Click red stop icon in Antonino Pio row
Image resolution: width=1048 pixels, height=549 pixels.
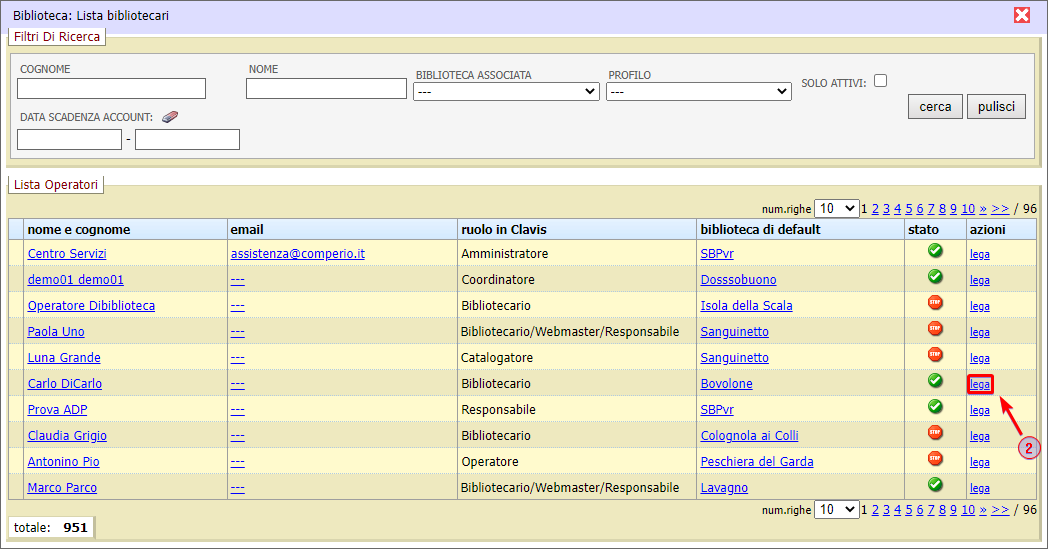point(935,458)
